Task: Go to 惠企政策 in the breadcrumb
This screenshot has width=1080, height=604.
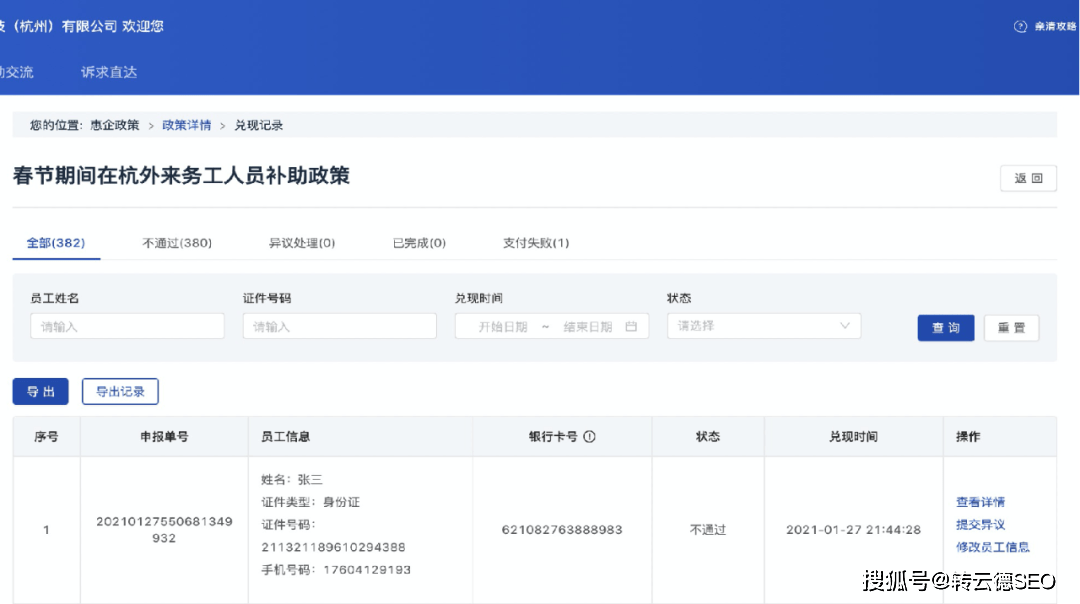Action: pos(114,125)
